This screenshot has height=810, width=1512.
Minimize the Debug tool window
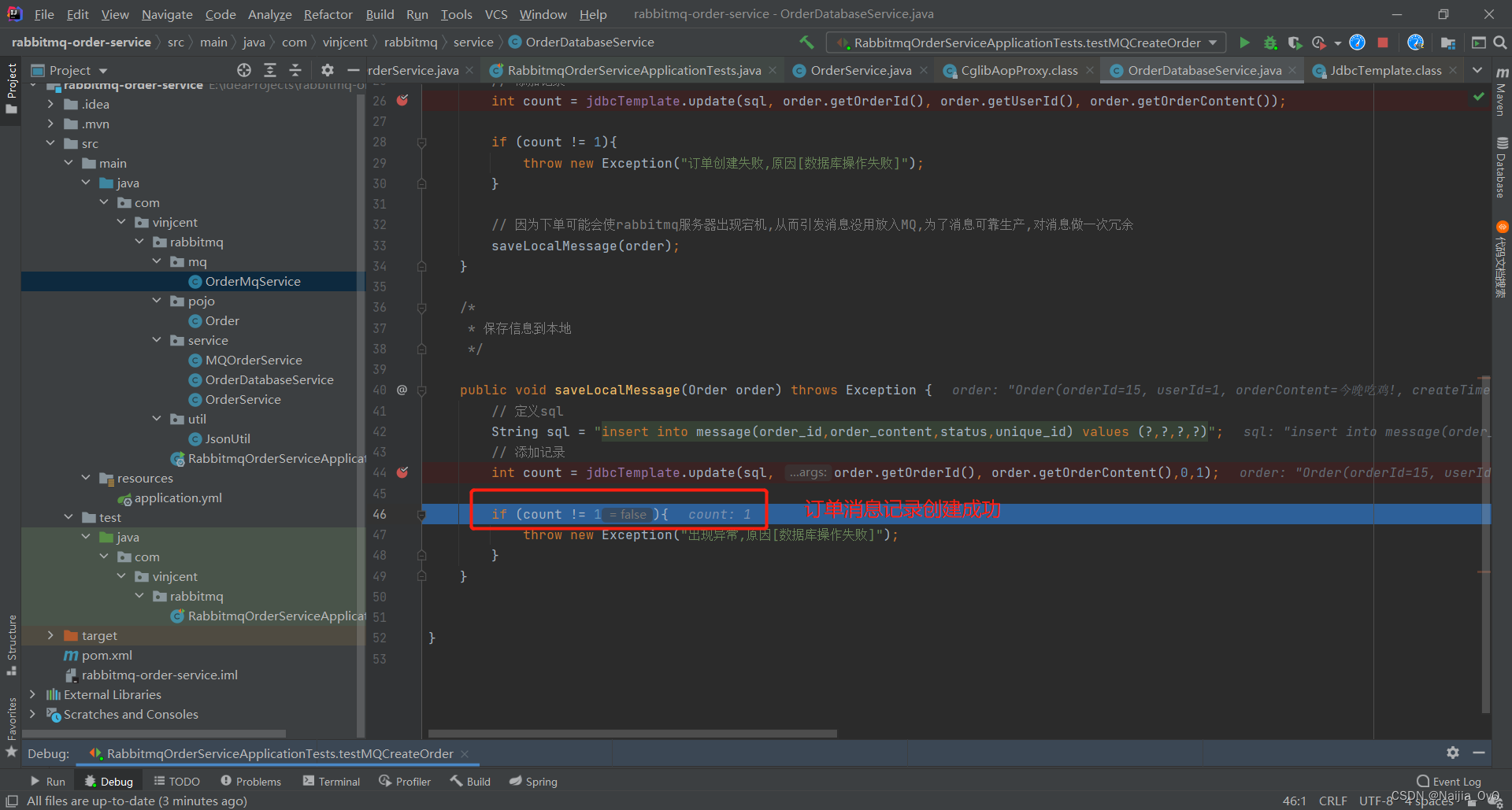pos(1479,753)
